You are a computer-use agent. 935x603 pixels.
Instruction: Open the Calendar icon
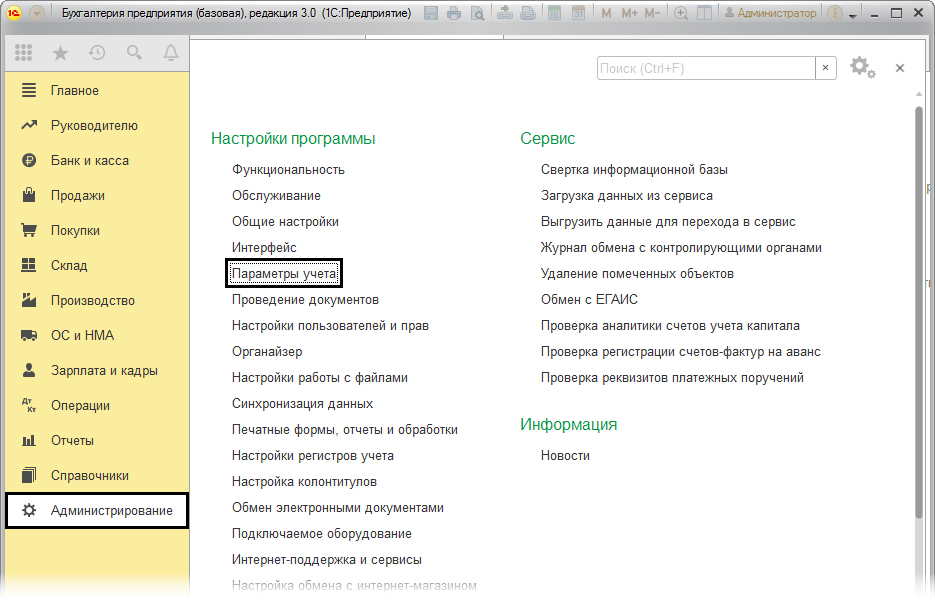(578, 13)
